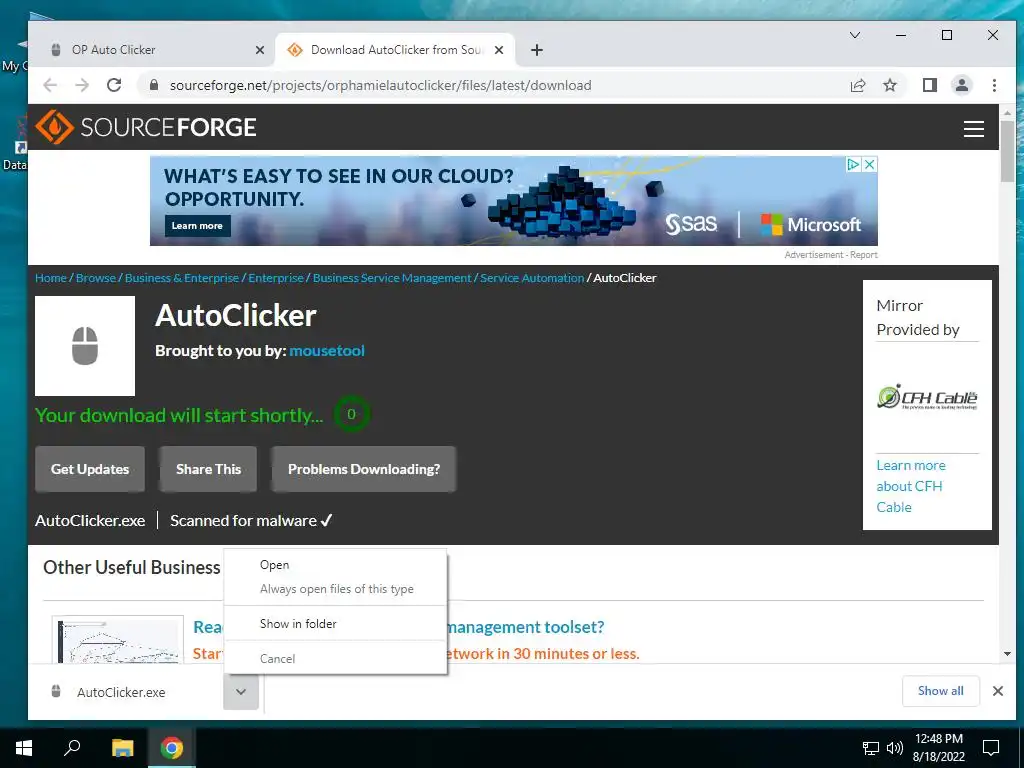The image size is (1024, 768).
Task: Open network status tray icon
Action: click(871, 748)
